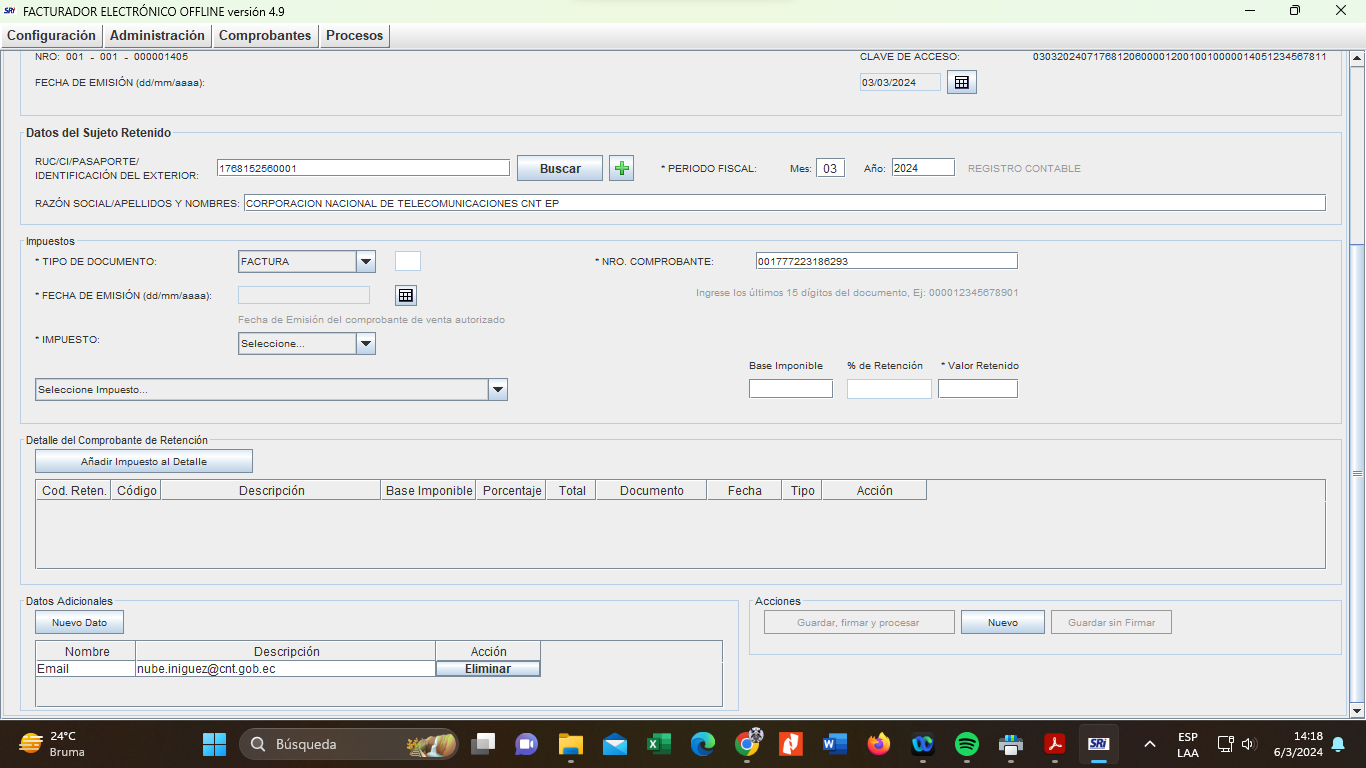The height and width of the screenshot is (768, 1366).
Task: Open Firefox browser from taskbar
Action: pyautogui.click(x=879, y=744)
